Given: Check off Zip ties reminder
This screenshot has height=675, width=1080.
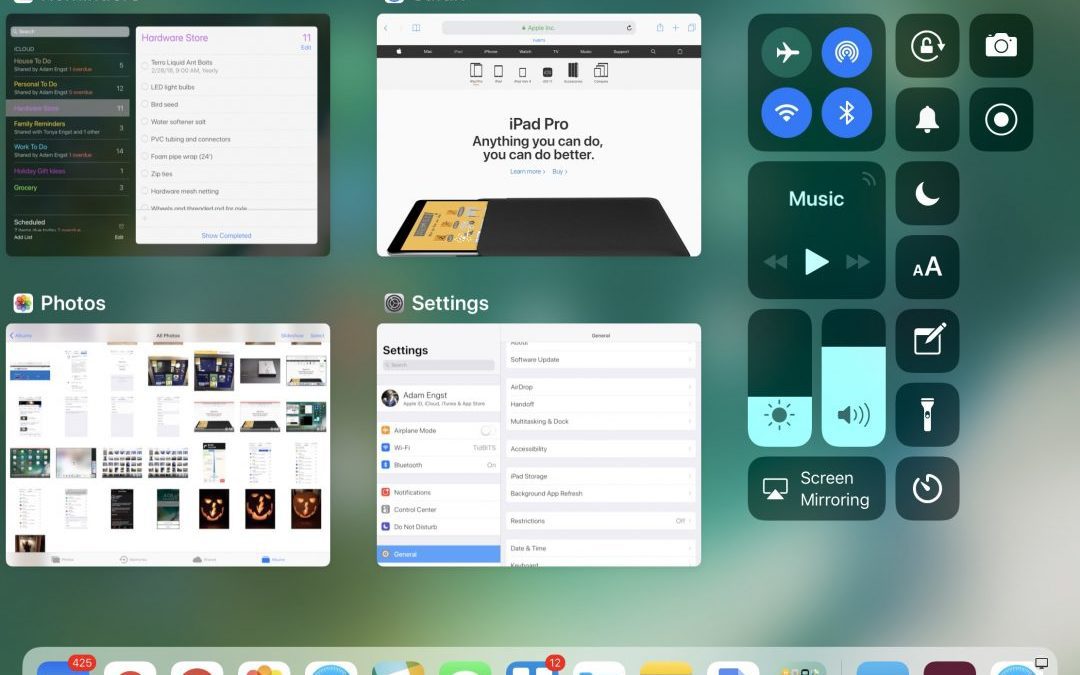Looking at the screenshot, I should click(x=145, y=174).
